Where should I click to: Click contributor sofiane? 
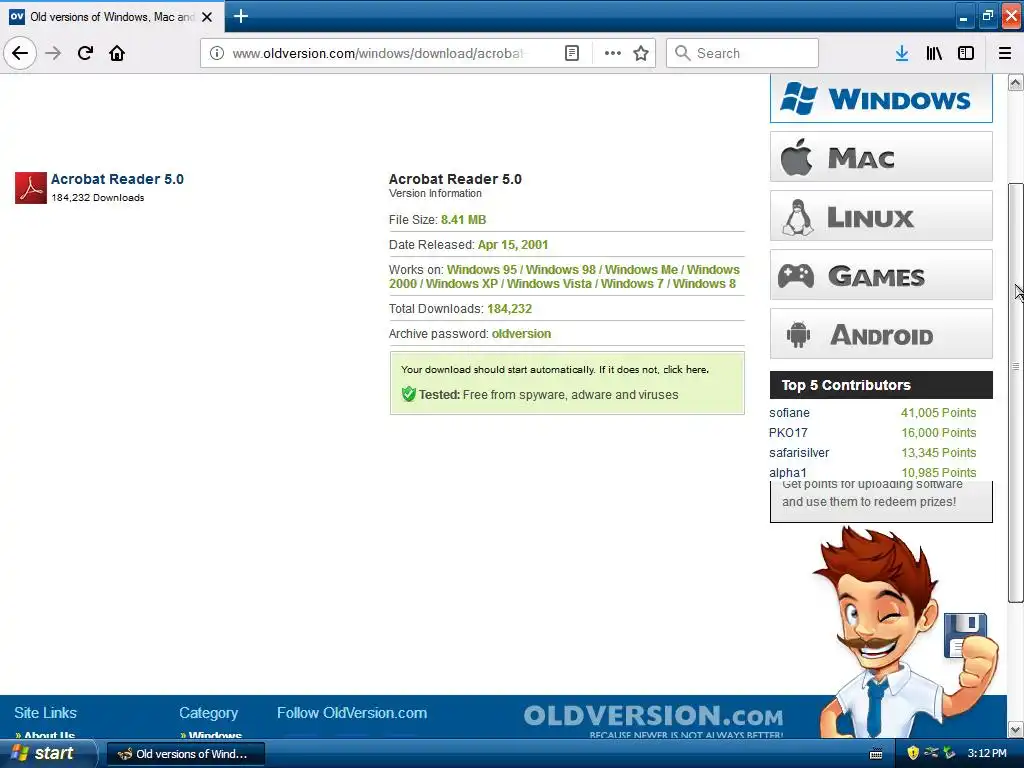(x=789, y=413)
